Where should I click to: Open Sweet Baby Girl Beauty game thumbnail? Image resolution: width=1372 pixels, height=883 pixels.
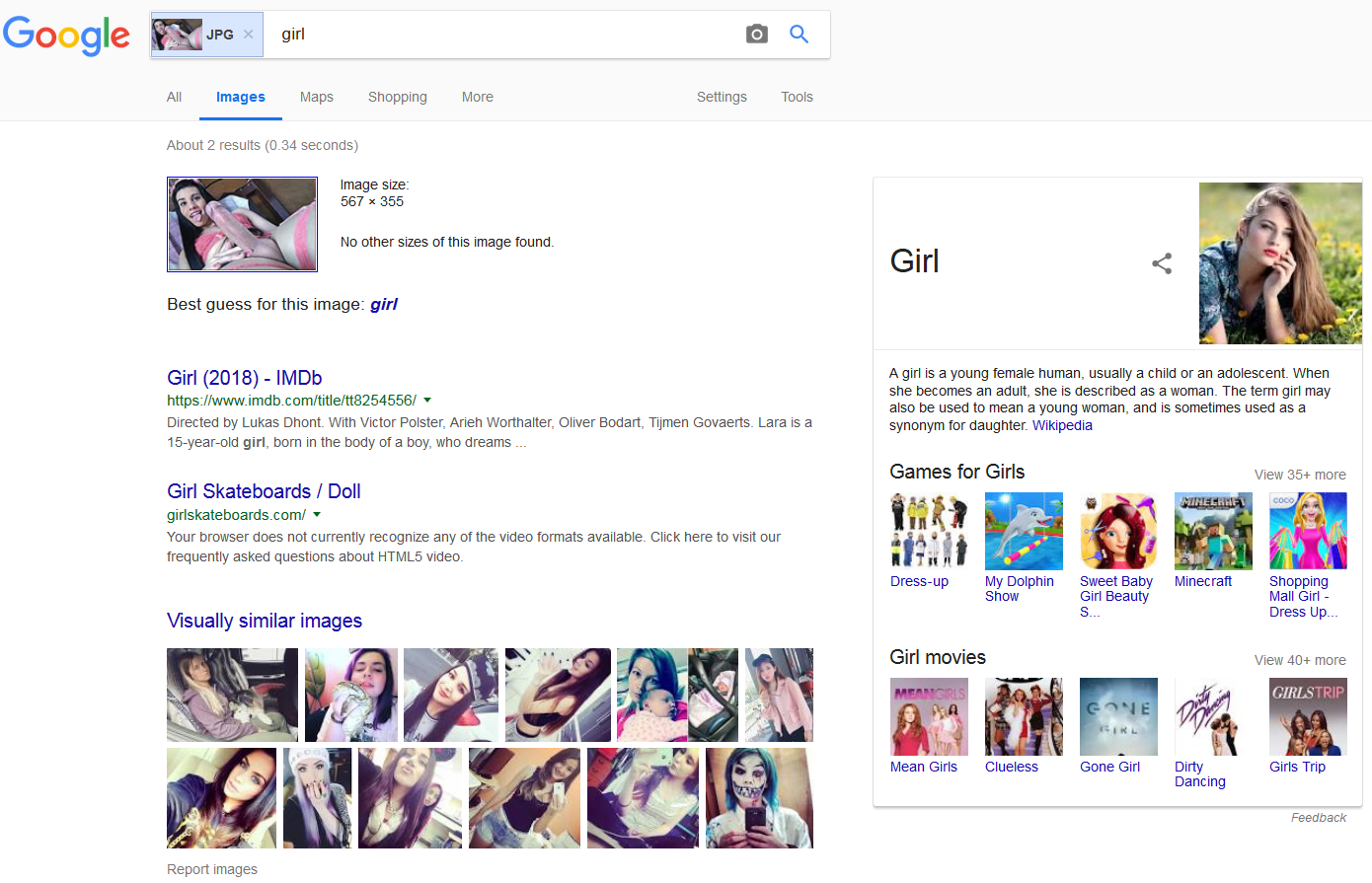[x=1118, y=531]
